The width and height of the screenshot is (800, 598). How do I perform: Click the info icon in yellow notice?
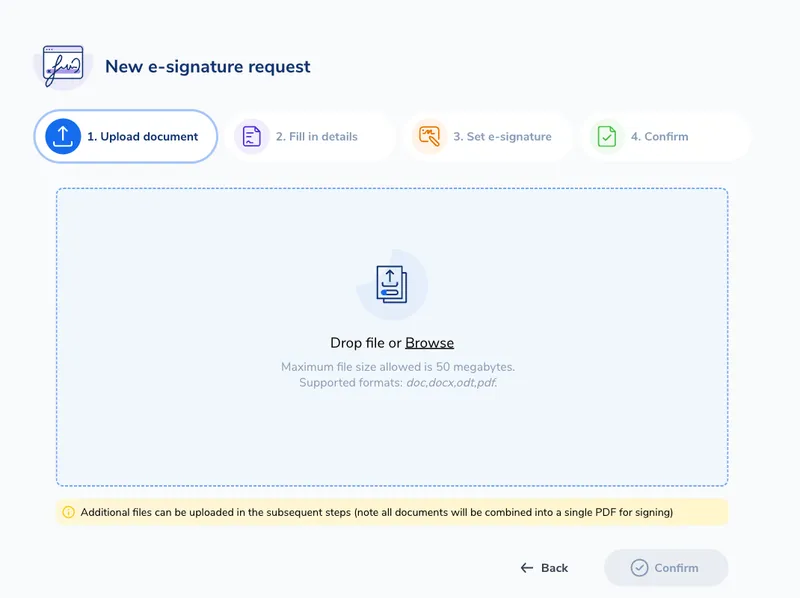tap(68, 512)
